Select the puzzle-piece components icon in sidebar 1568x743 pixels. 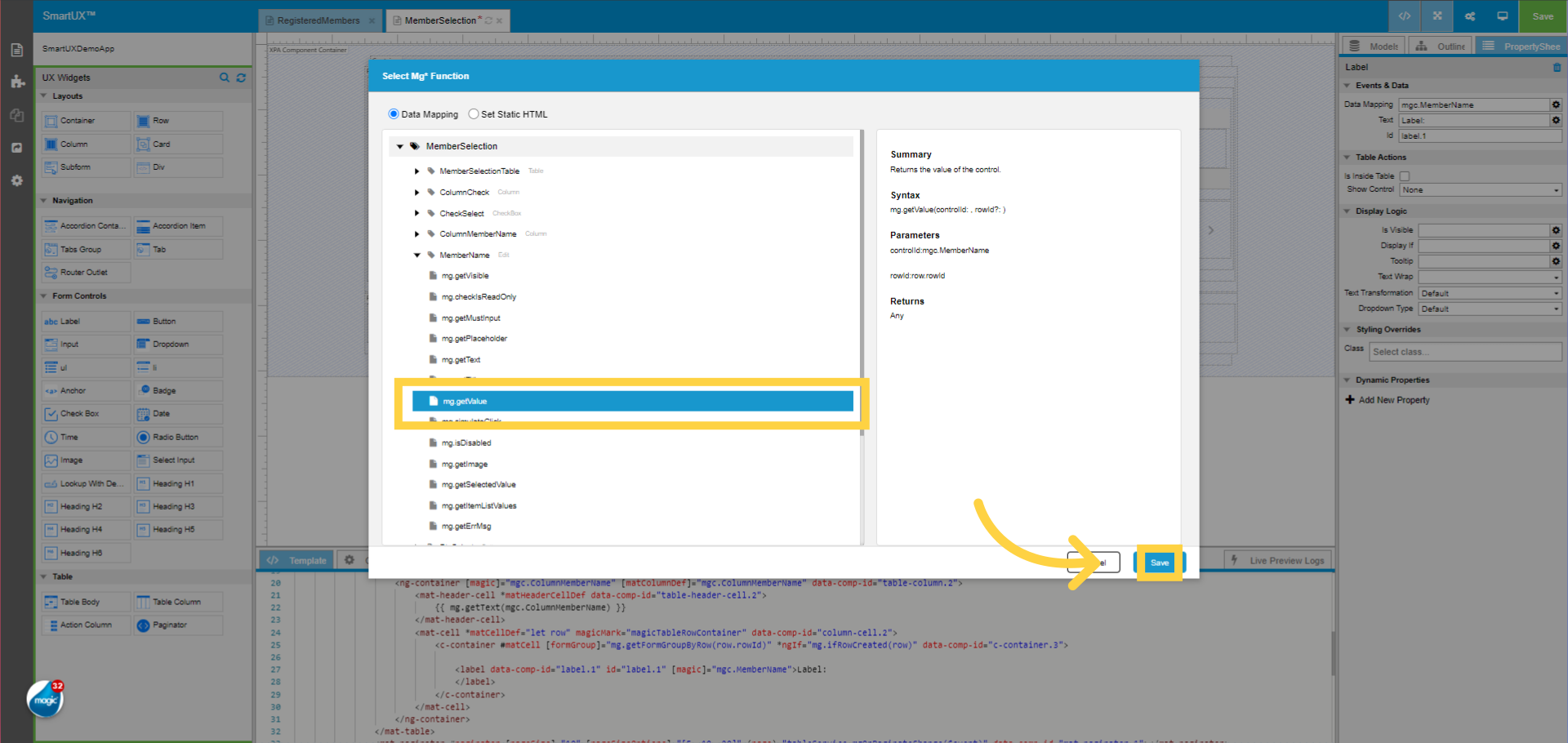[x=16, y=81]
